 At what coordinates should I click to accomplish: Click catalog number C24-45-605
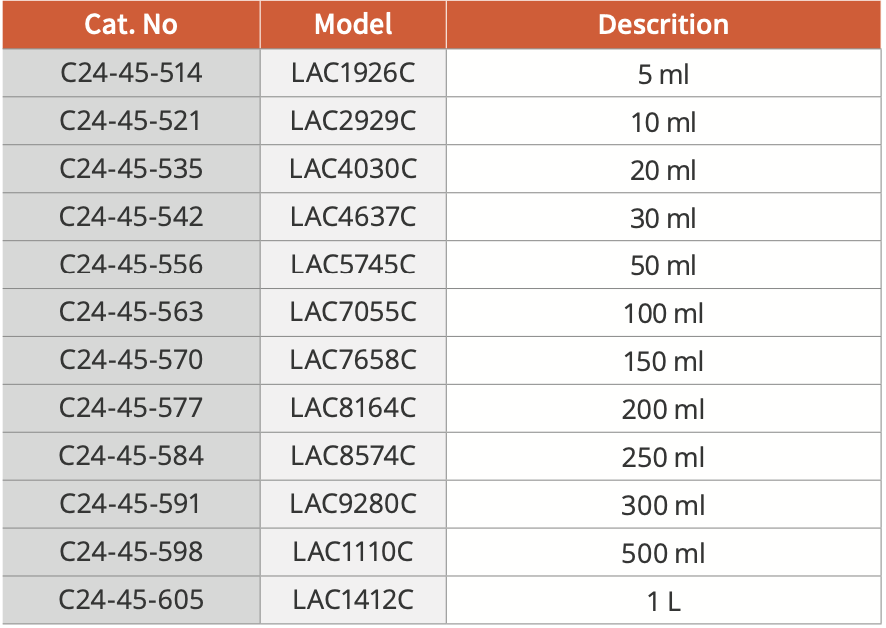coord(131,600)
